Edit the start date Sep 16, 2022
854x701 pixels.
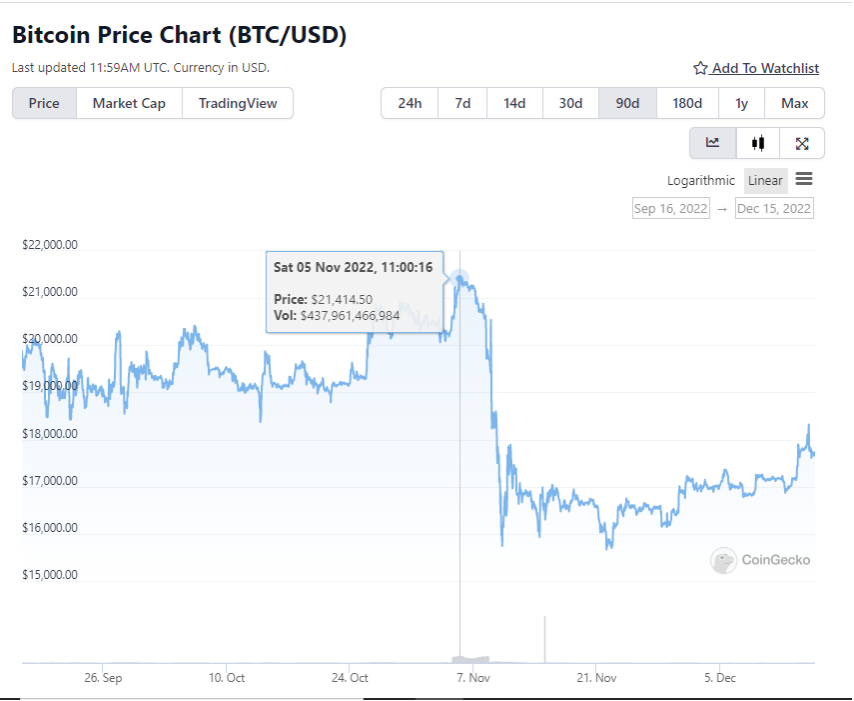[670, 208]
